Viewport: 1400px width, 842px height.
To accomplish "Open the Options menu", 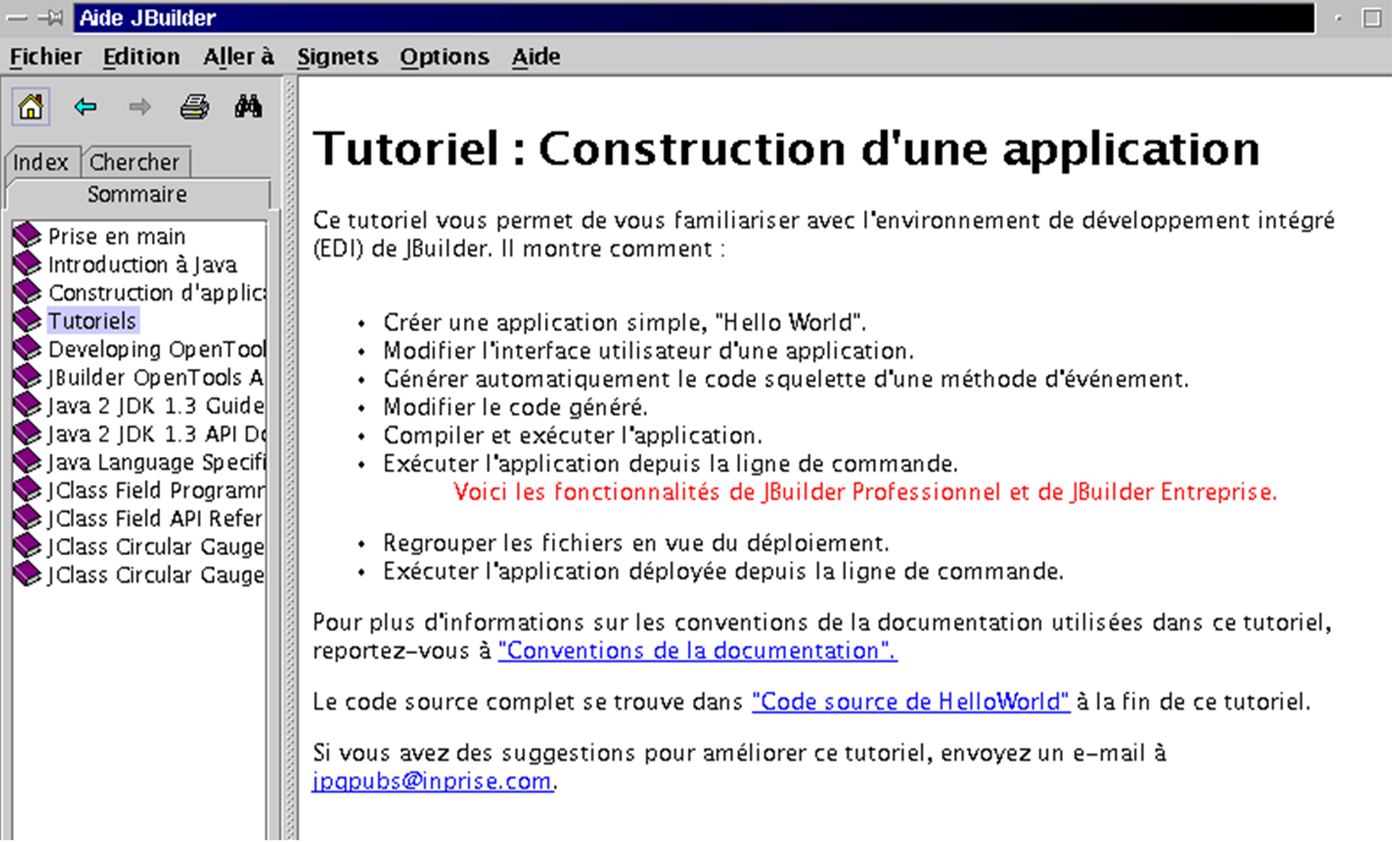I will (x=444, y=57).
